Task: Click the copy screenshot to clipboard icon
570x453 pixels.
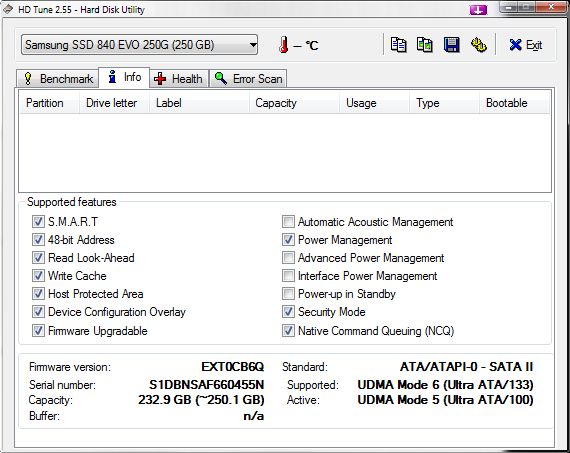Action: click(425, 45)
